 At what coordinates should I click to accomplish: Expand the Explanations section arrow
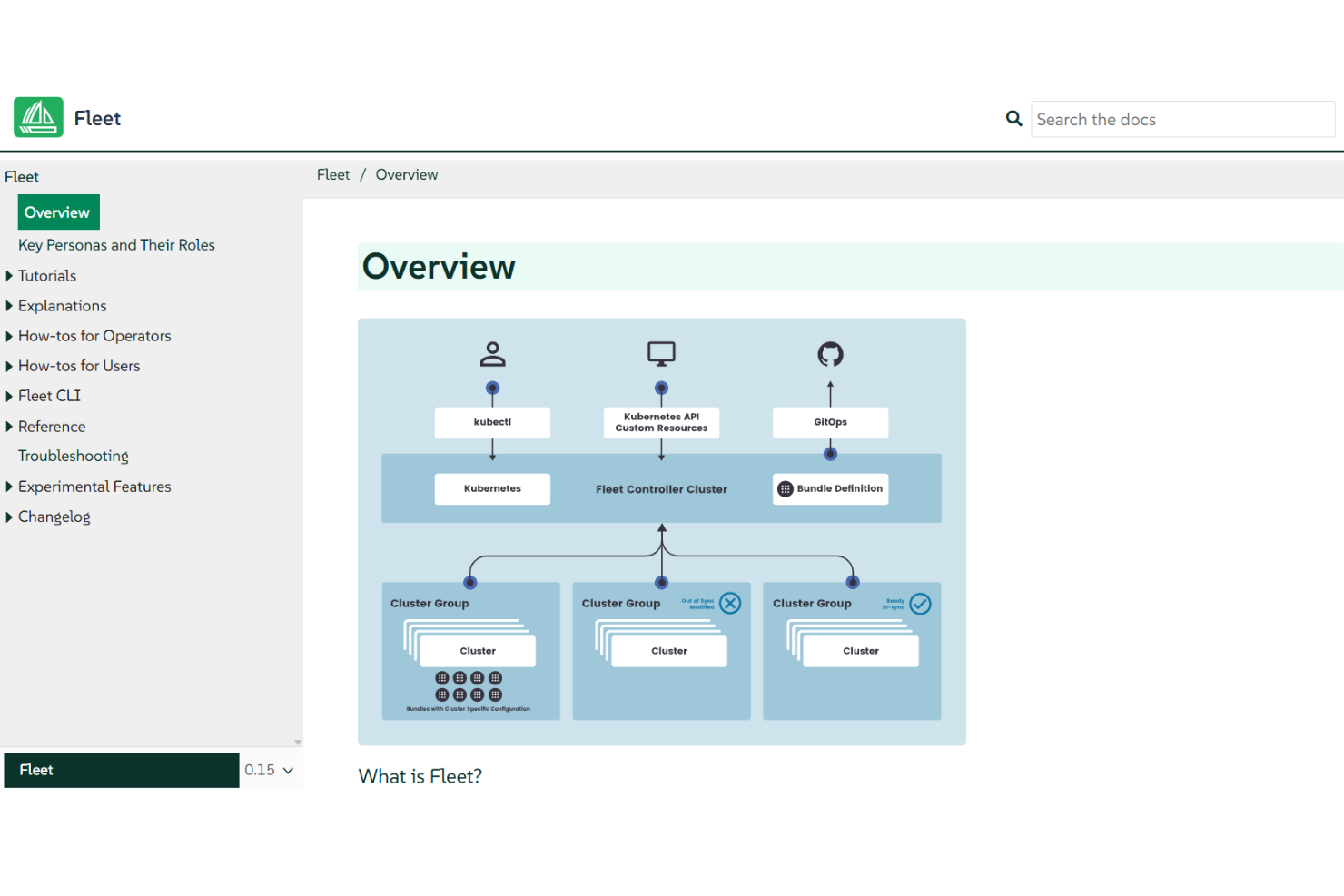point(9,306)
